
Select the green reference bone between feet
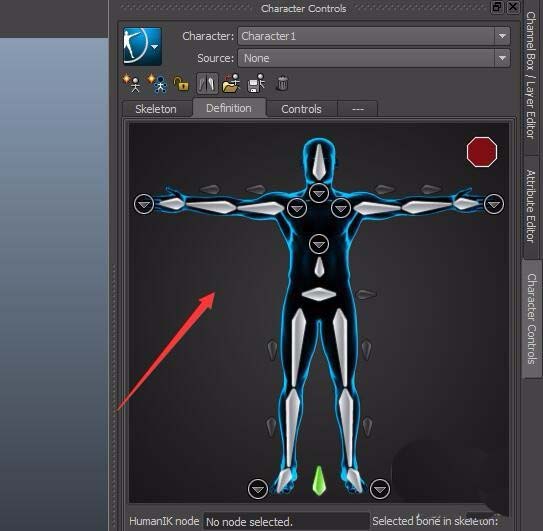pyautogui.click(x=319, y=481)
